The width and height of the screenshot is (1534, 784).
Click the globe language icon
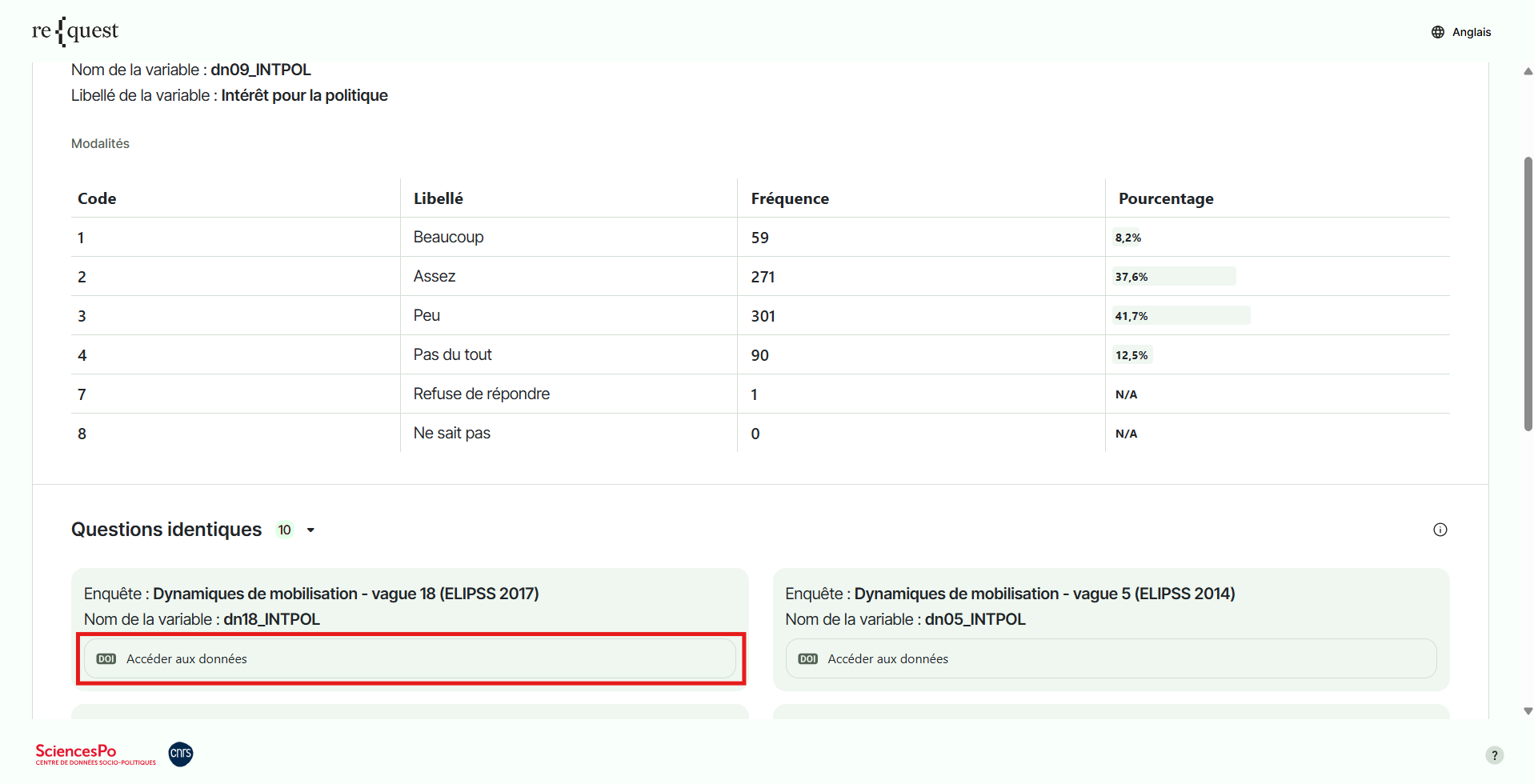point(1437,32)
